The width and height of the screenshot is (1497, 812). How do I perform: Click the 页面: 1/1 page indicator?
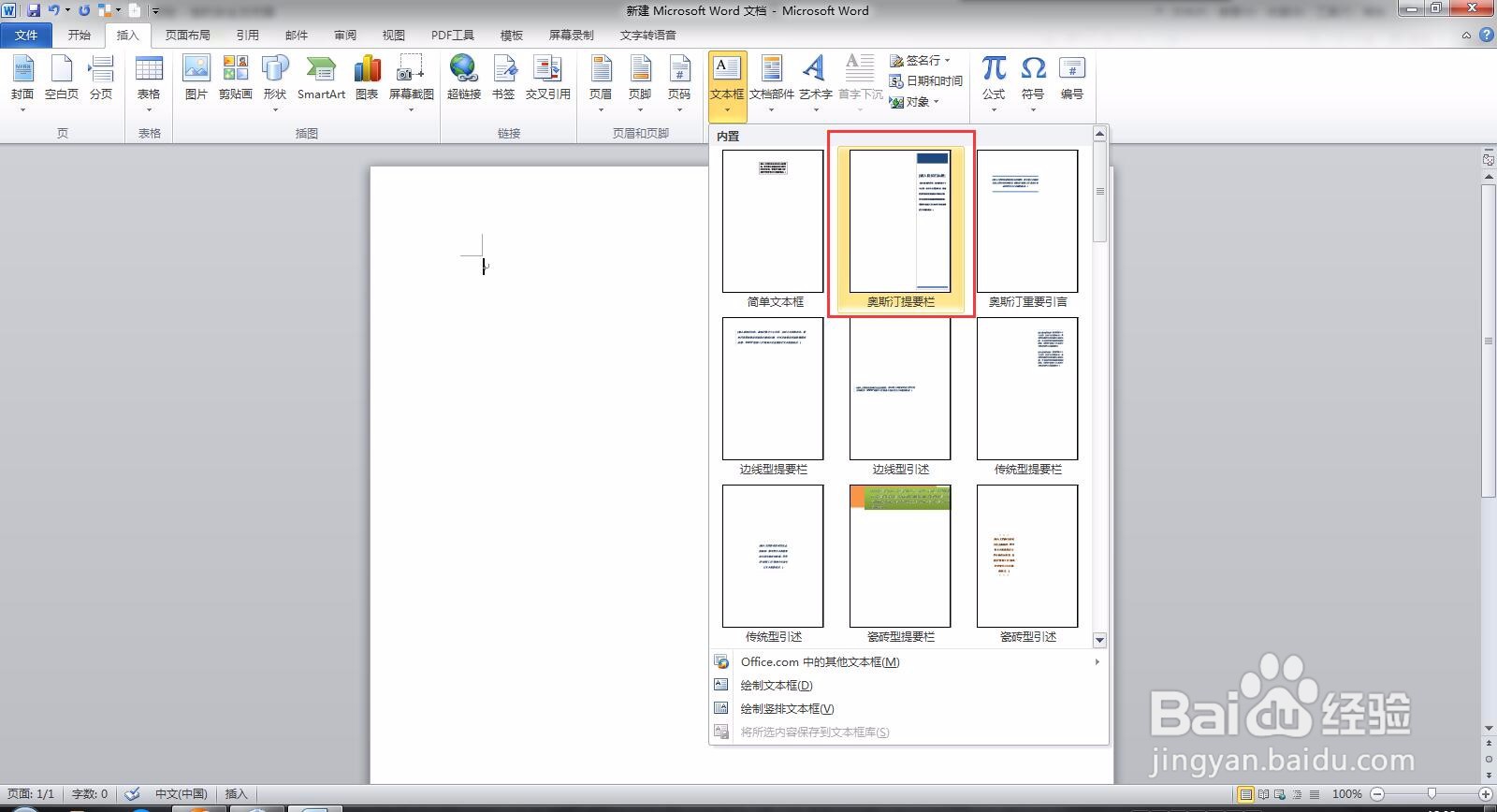point(31,793)
